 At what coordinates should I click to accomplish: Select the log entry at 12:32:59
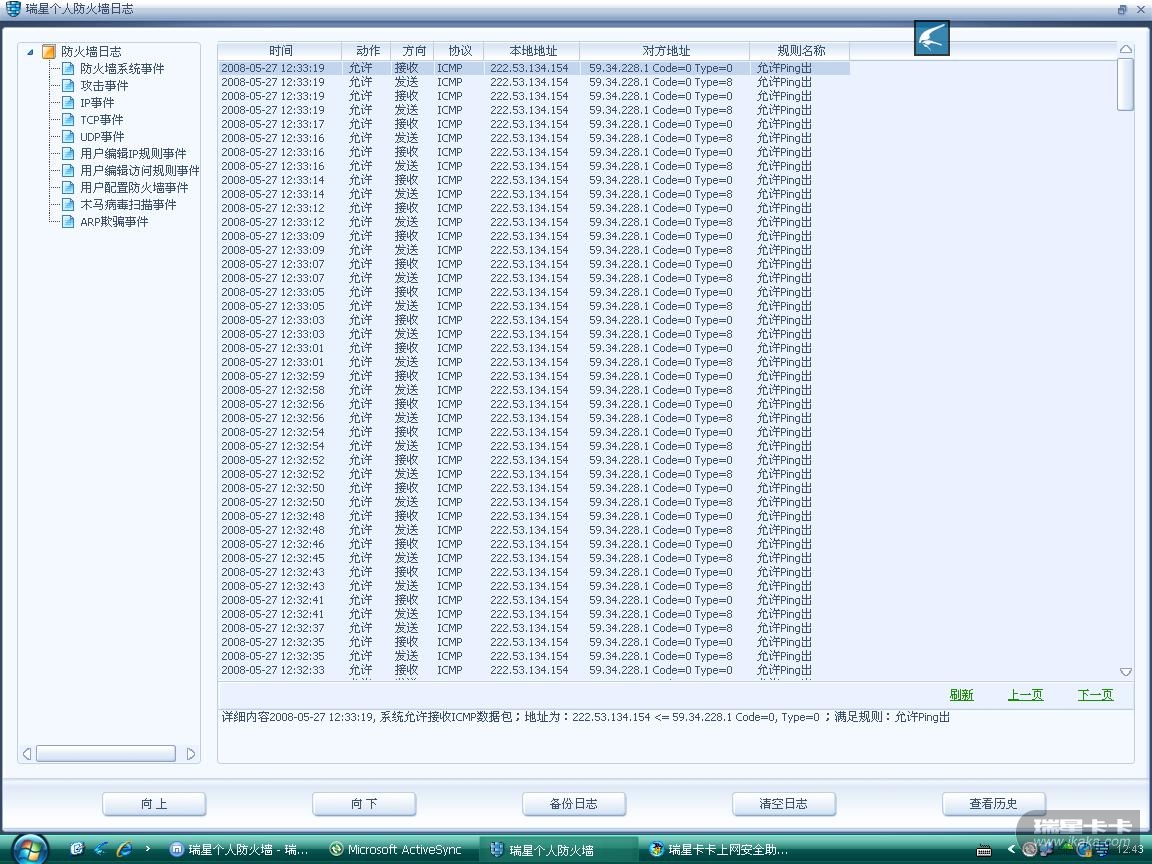[533, 376]
